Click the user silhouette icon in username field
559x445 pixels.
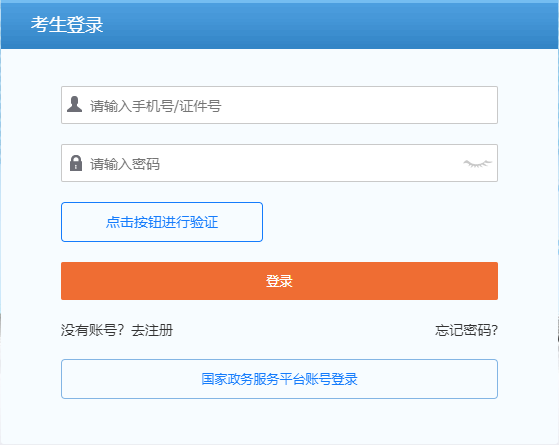click(75, 104)
